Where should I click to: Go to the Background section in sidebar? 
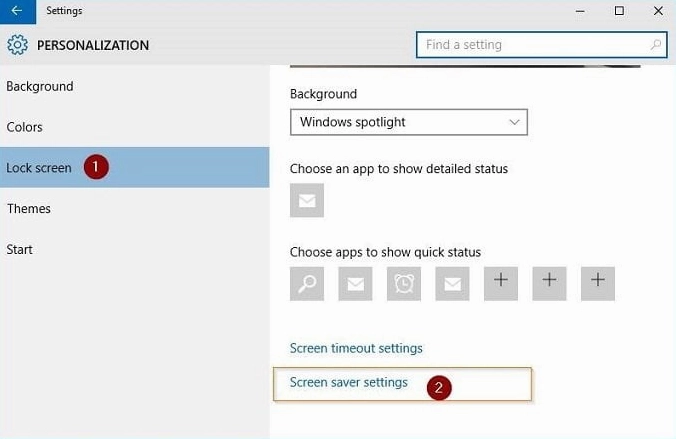coord(40,86)
